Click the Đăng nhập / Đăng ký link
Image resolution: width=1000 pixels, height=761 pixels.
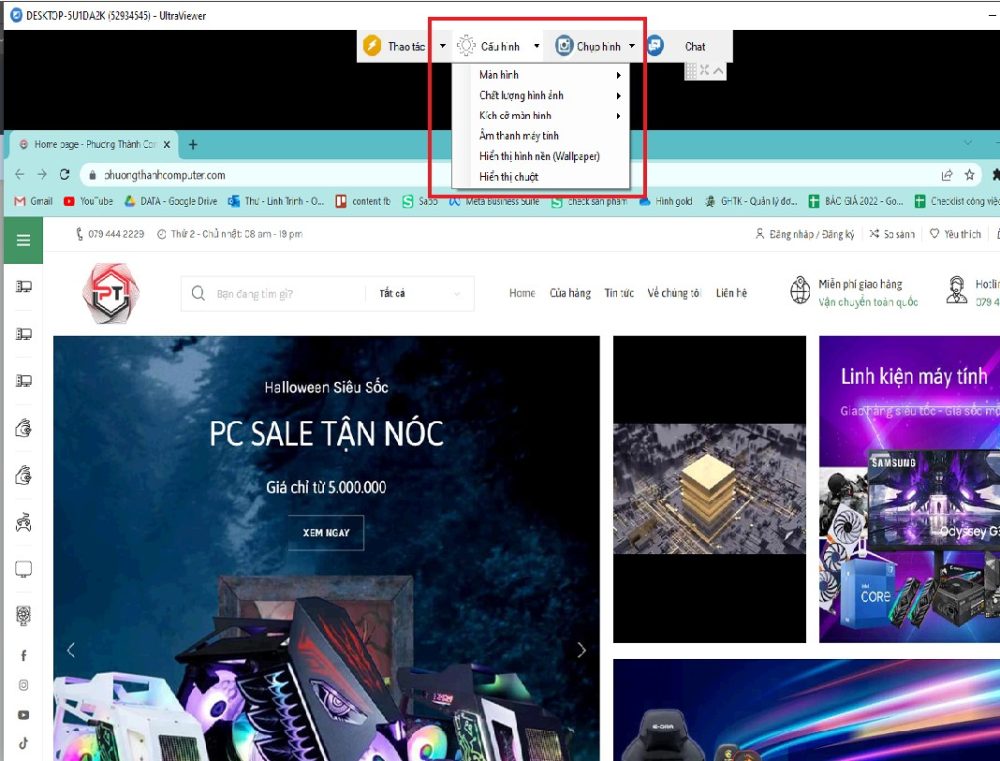click(805, 234)
